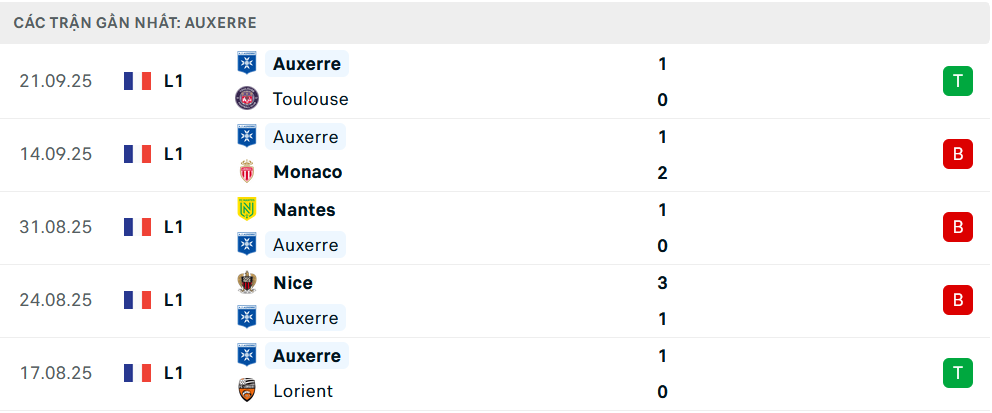This screenshot has width=992, height=413.
Task: Click the Lorient club crest icon
Action: click(x=245, y=391)
